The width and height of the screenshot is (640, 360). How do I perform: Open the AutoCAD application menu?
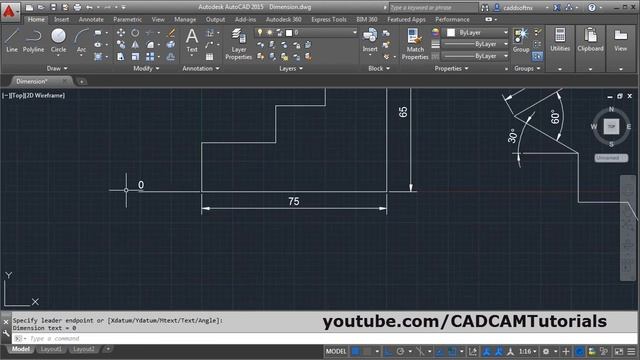[x=9, y=11]
